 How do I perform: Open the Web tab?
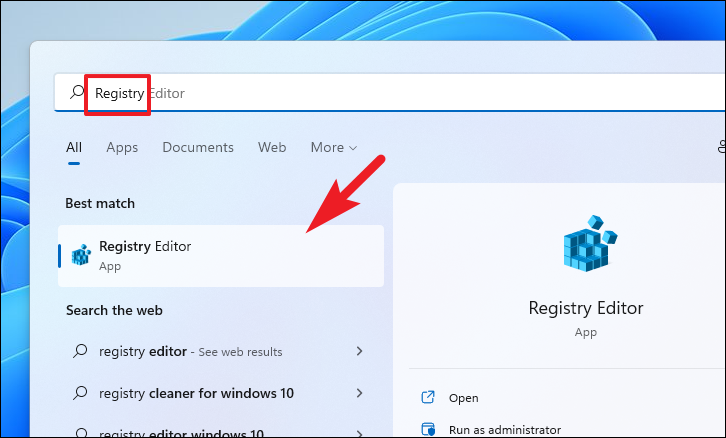coord(272,147)
